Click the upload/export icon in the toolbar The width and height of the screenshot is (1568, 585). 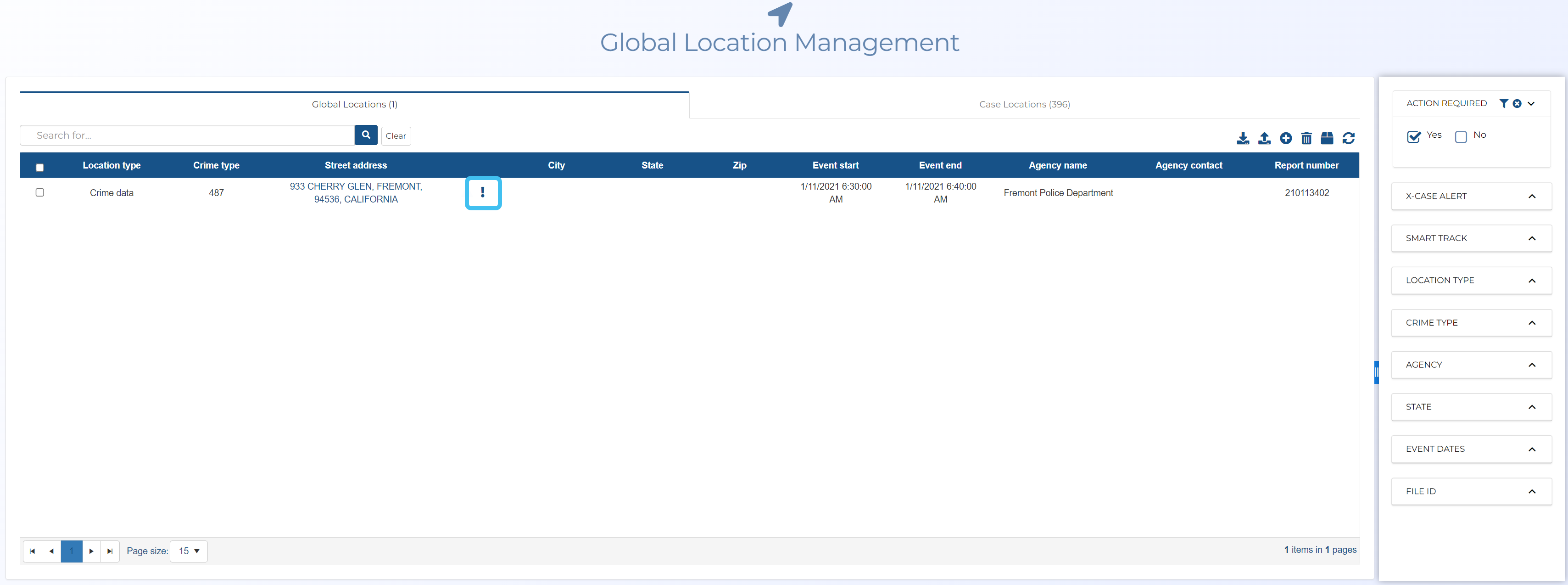(x=1264, y=138)
